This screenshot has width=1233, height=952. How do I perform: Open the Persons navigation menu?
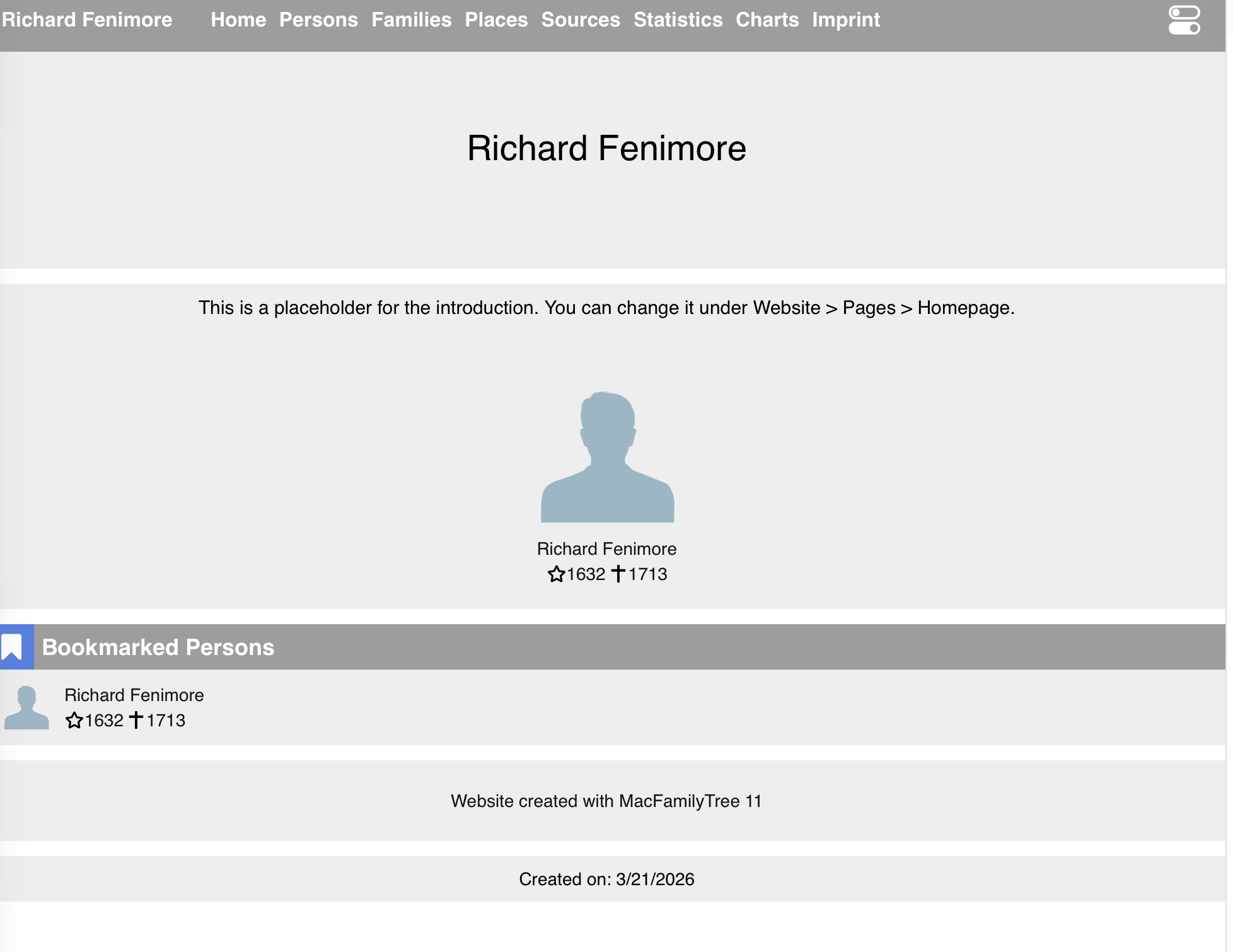click(318, 20)
